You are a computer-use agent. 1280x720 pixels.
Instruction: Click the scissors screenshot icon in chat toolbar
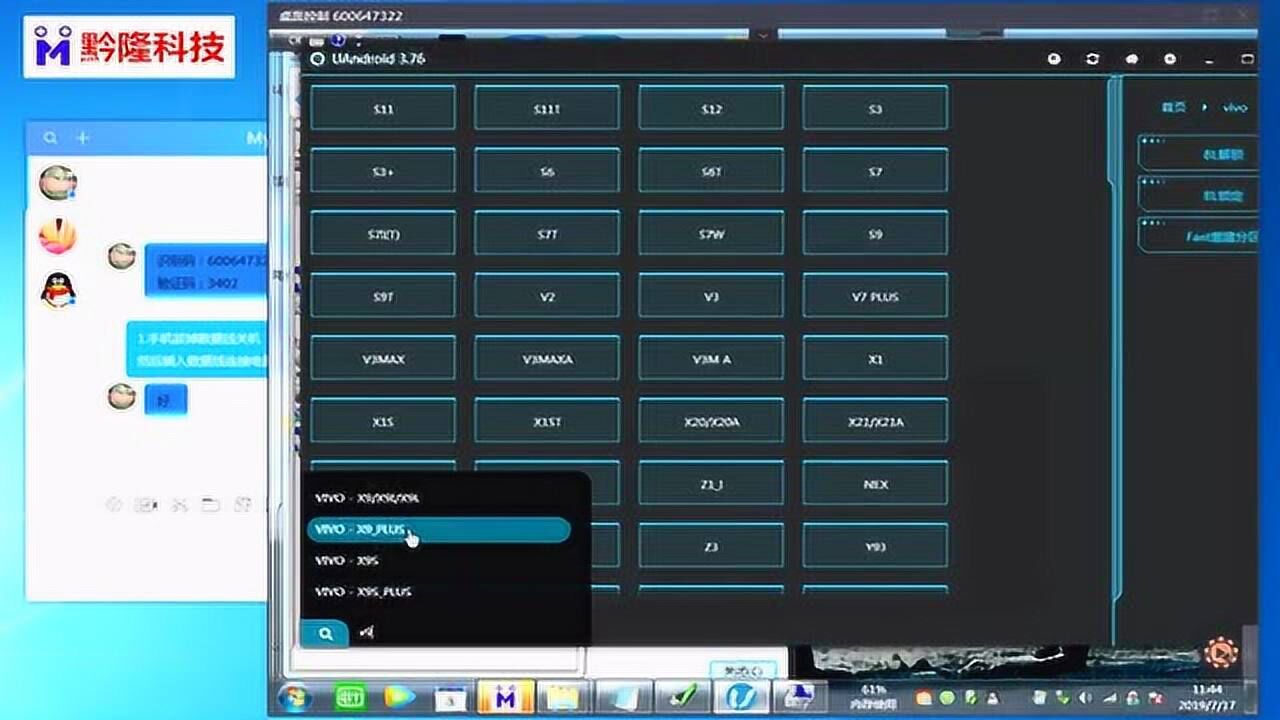click(x=179, y=504)
